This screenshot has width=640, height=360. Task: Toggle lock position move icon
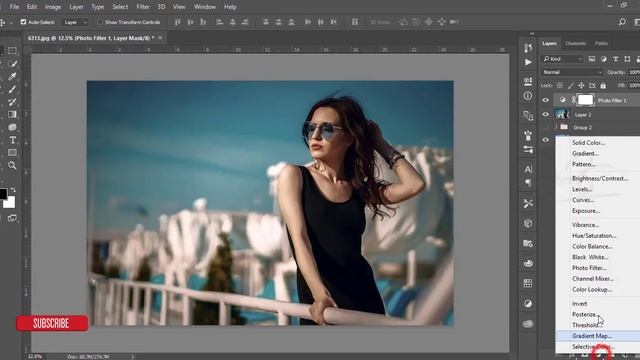pyautogui.click(x=581, y=86)
